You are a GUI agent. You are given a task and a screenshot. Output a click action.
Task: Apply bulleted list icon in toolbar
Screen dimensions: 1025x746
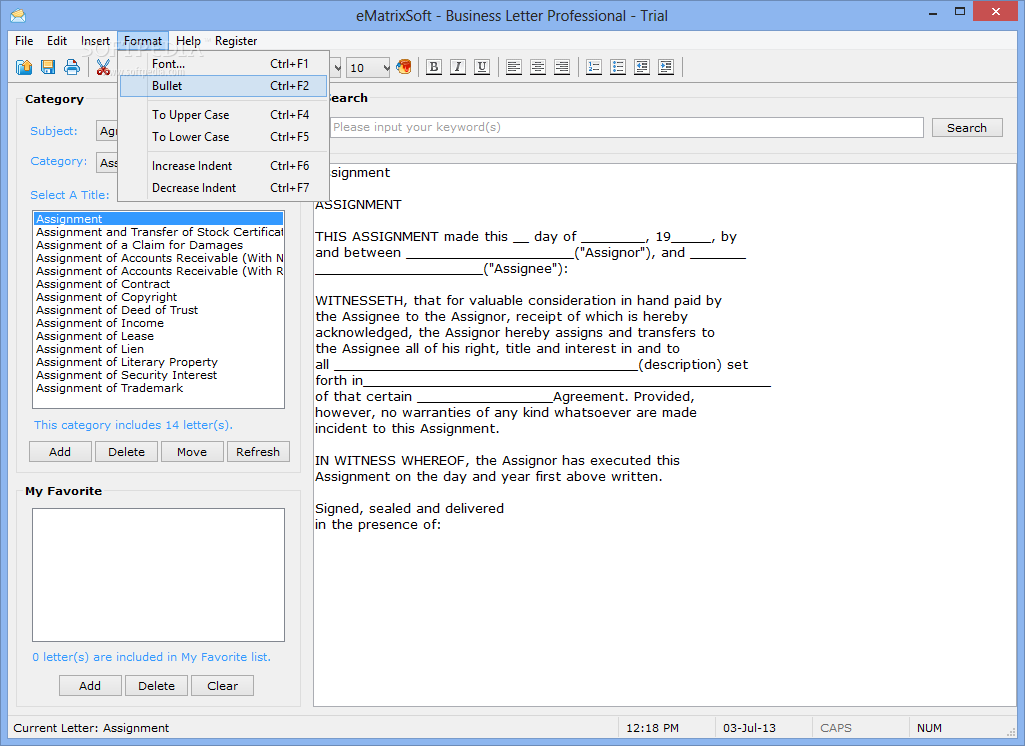pos(618,67)
